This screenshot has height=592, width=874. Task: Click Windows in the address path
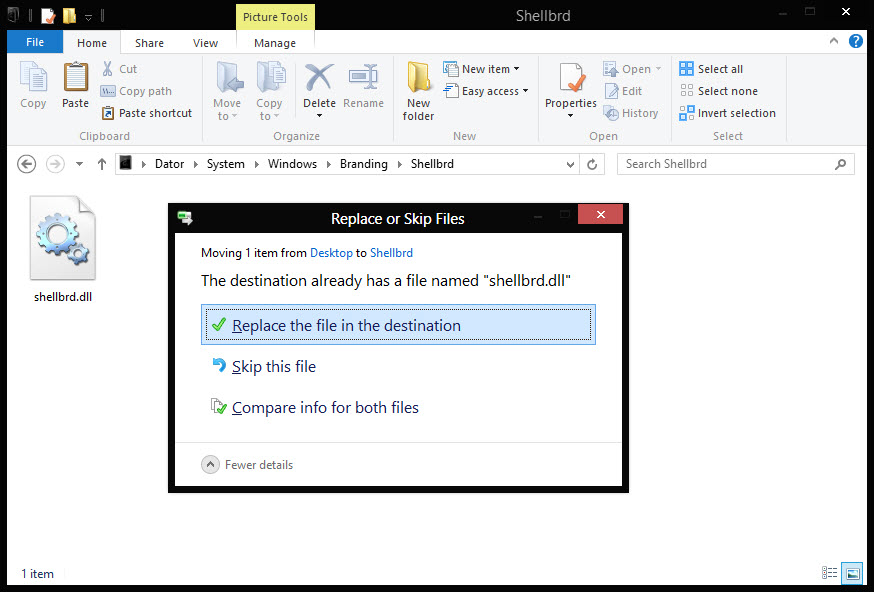tap(292, 164)
